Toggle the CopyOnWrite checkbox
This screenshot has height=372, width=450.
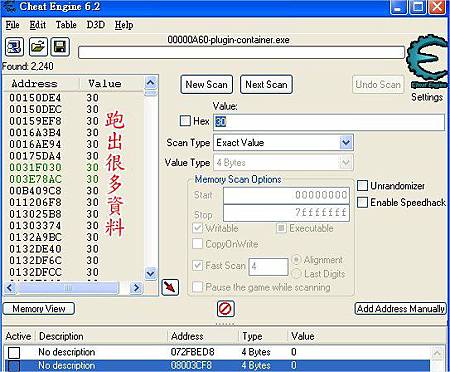click(198, 244)
